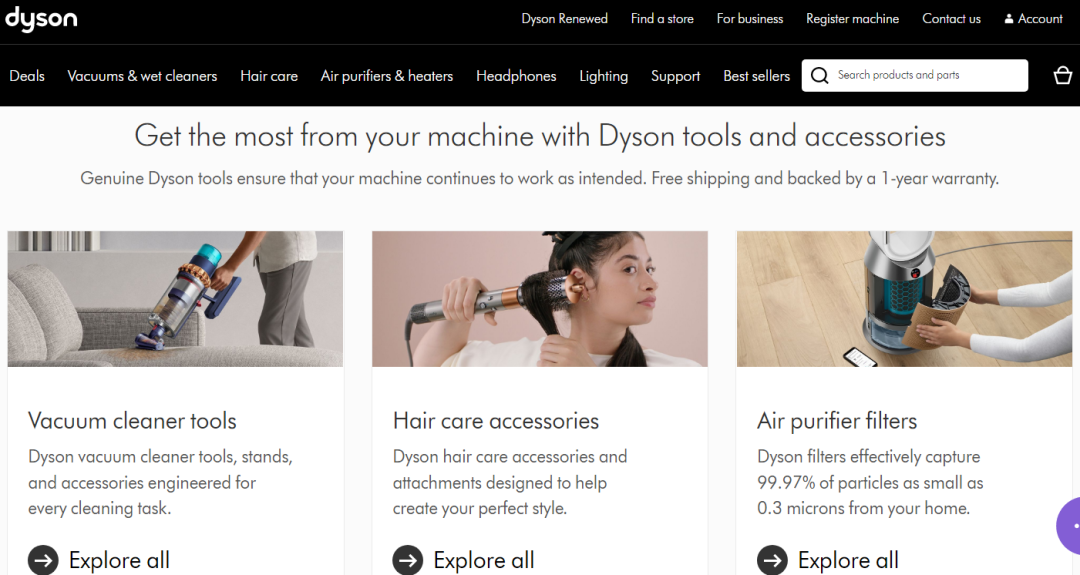This screenshot has width=1080, height=575.
Task: Open the Hair care menu
Action: (x=269, y=76)
